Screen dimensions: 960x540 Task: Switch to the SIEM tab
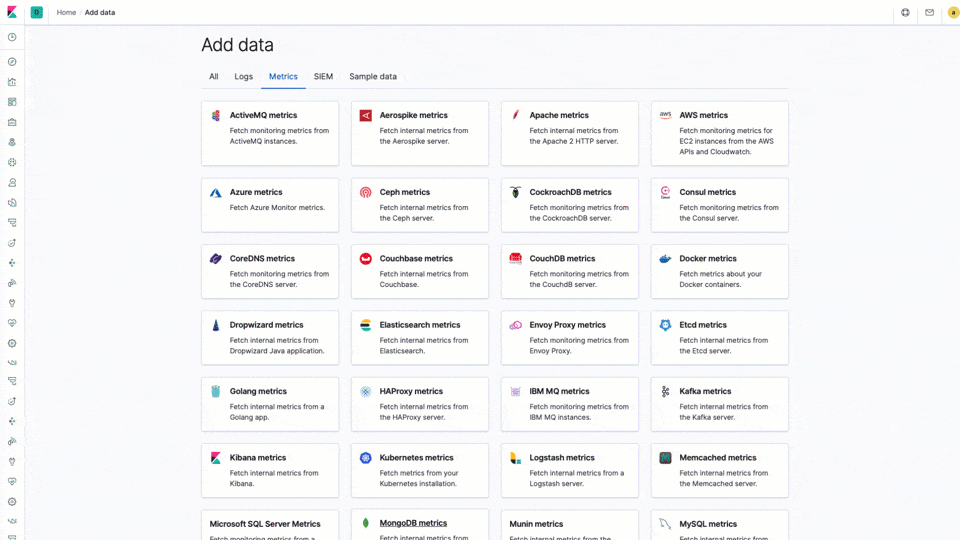click(323, 77)
